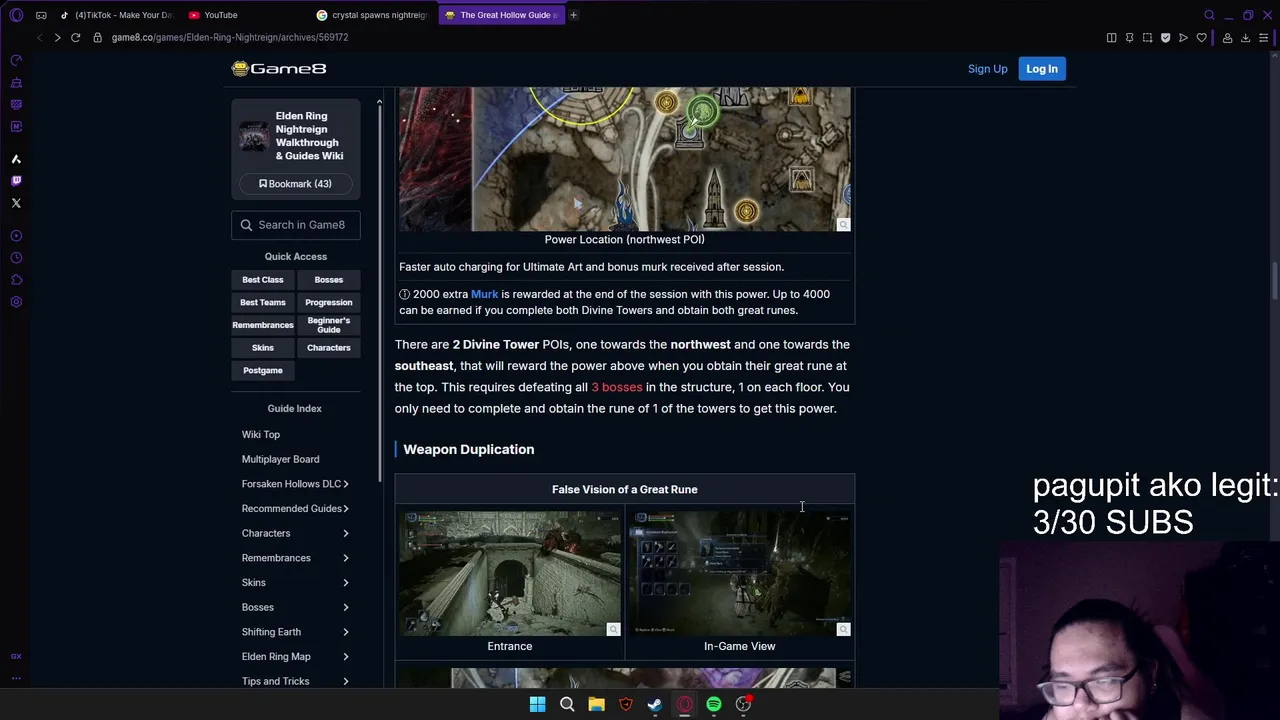Expand Shifting Earth section

click(295, 632)
